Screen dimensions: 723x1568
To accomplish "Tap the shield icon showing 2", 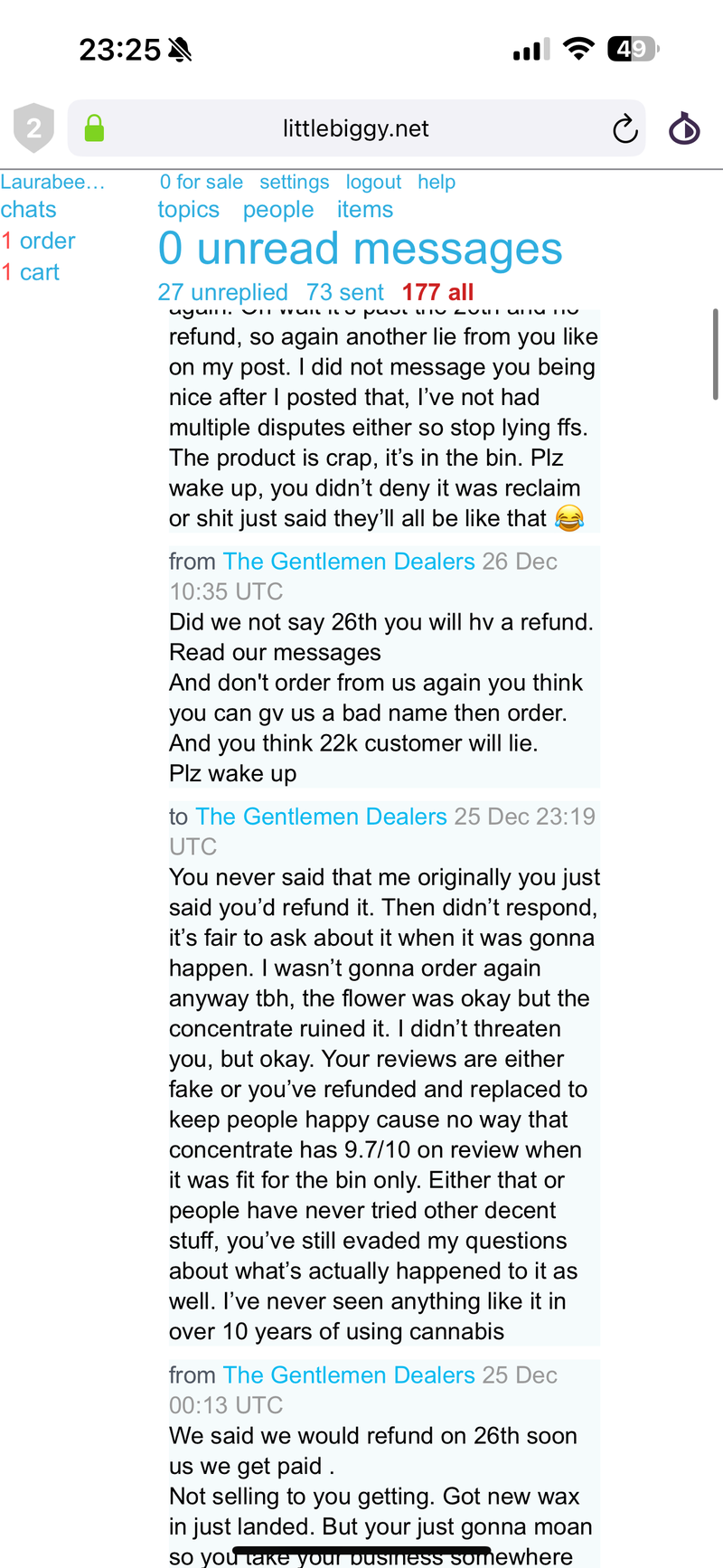I will point(33,128).
